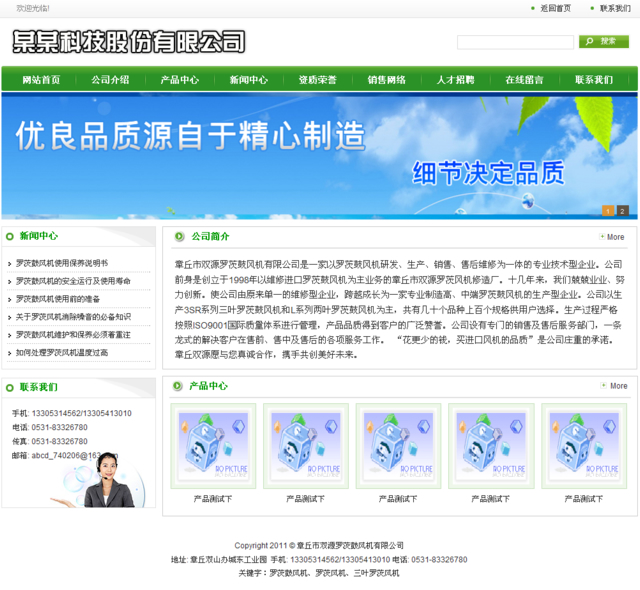Open 公司介绍 navigation menu item
640x590 pixels.
click(x=110, y=80)
